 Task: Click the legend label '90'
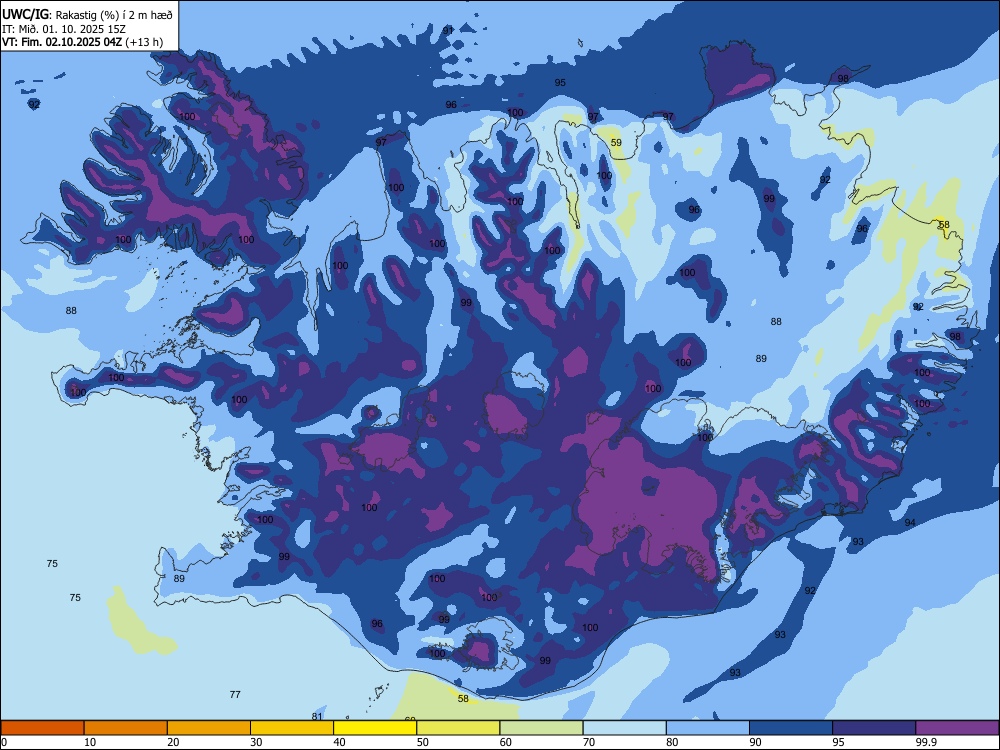click(x=756, y=742)
